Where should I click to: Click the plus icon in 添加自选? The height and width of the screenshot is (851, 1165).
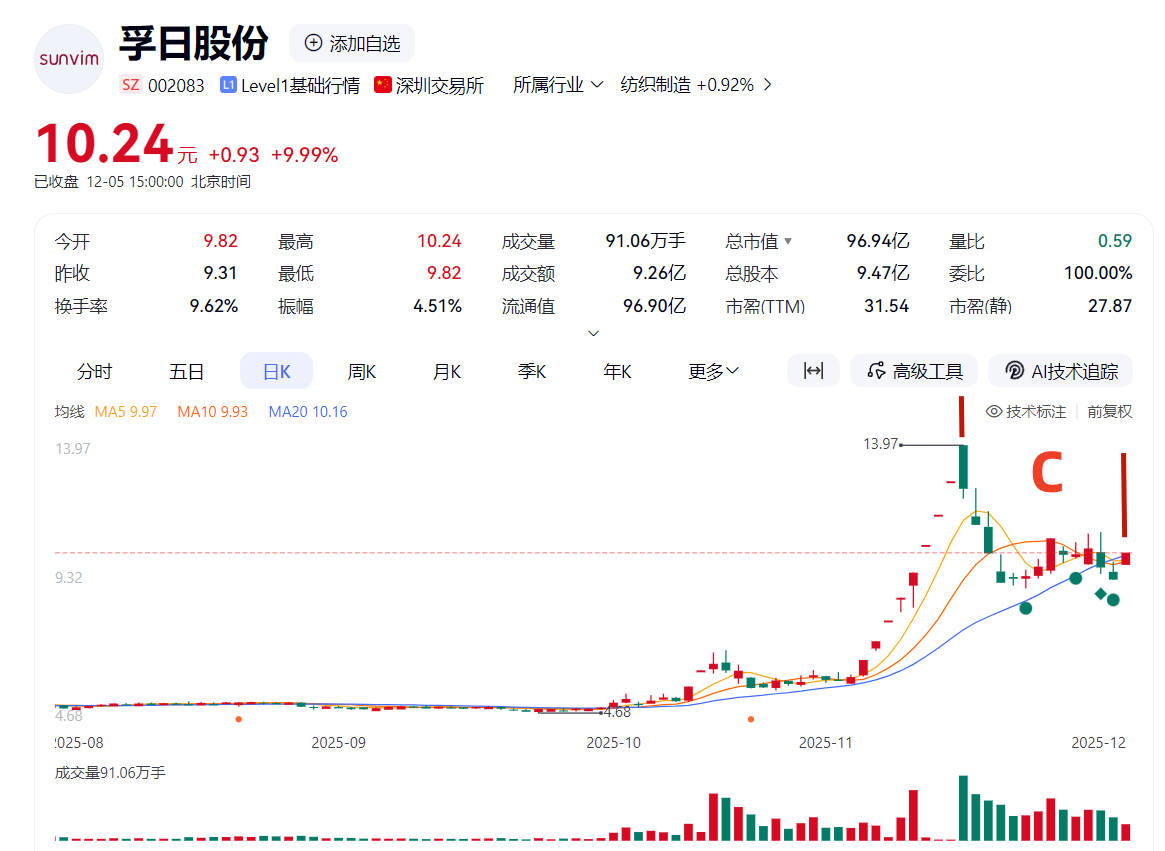314,43
